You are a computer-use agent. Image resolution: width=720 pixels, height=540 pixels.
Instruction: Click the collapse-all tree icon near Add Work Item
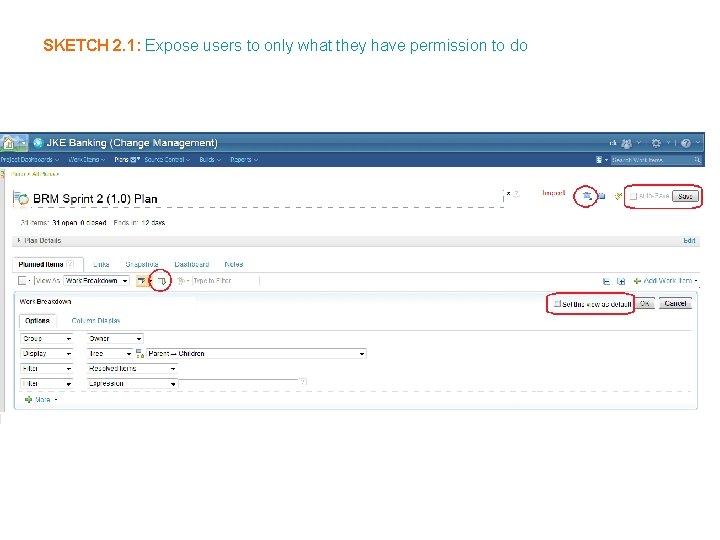pyautogui.click(x=606, y=281)
